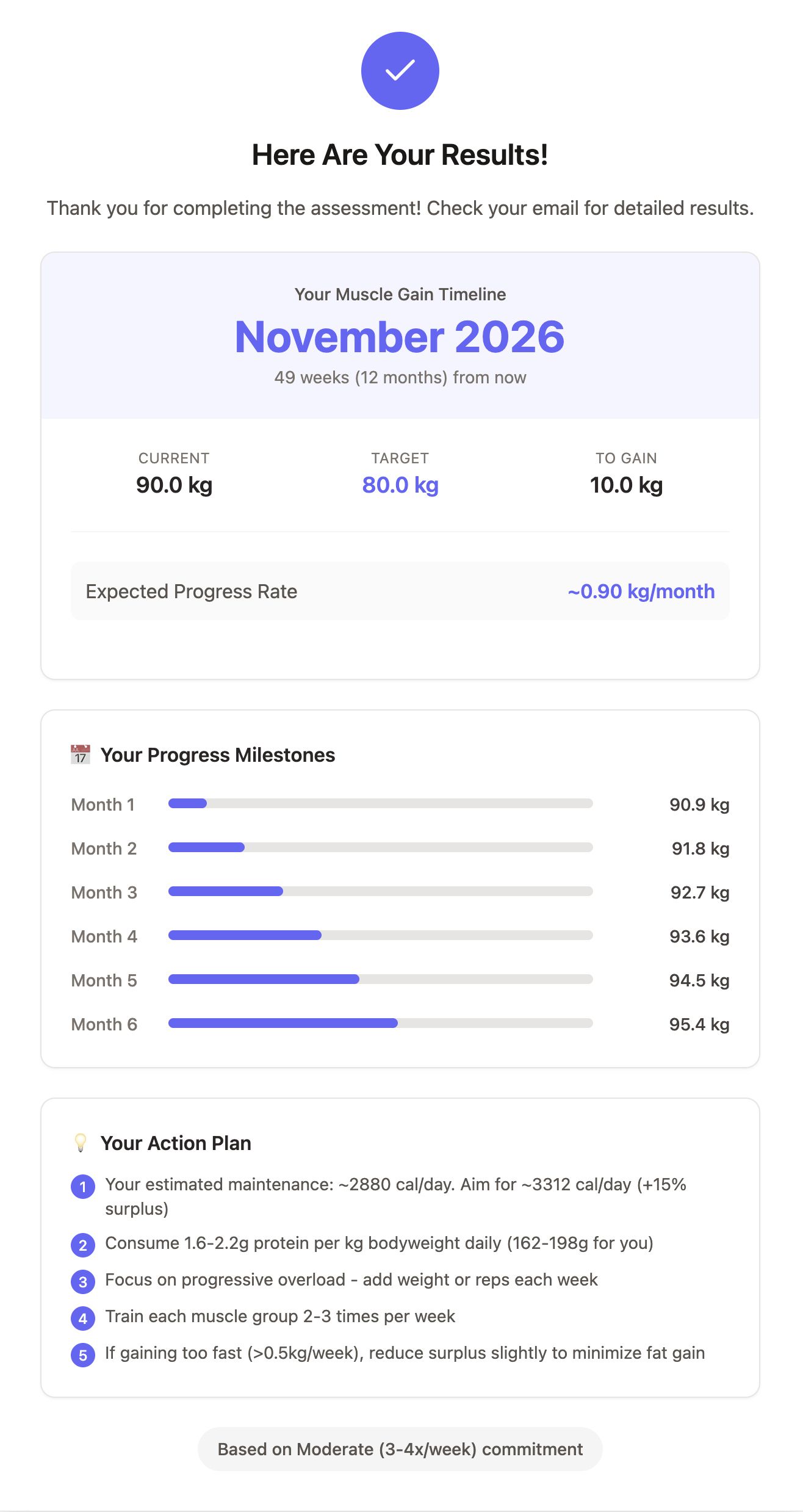This screenshot has height=1512, width=803.
Task: Click the Month 4 milestone 93.6 kg value
Action: click(x=699, y=936)
